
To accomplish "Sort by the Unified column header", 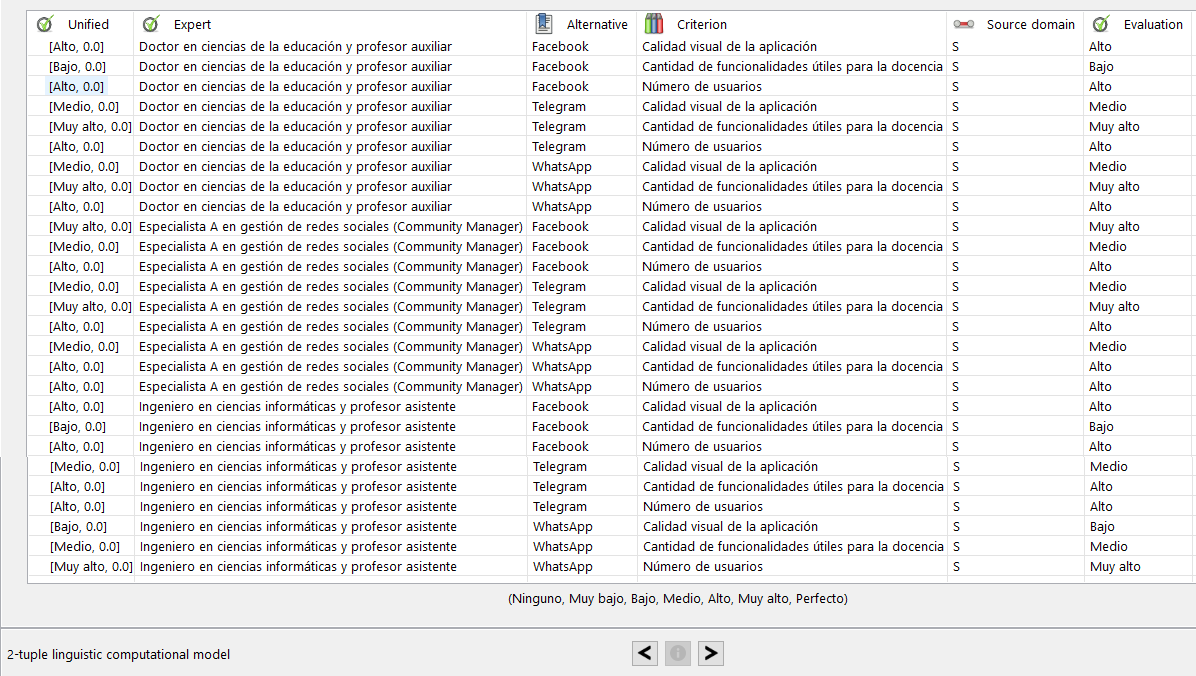I will point(88,24).
